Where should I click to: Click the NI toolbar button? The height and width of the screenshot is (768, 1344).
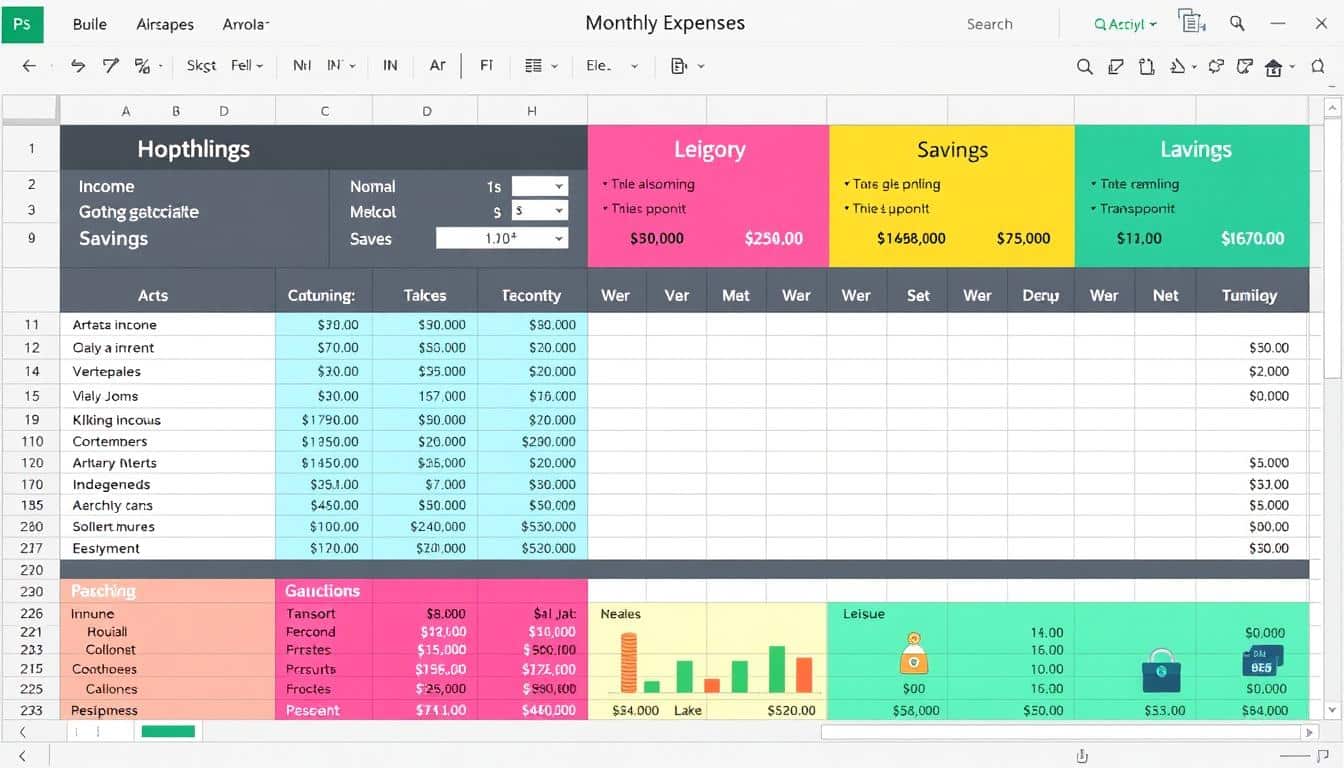302,66
